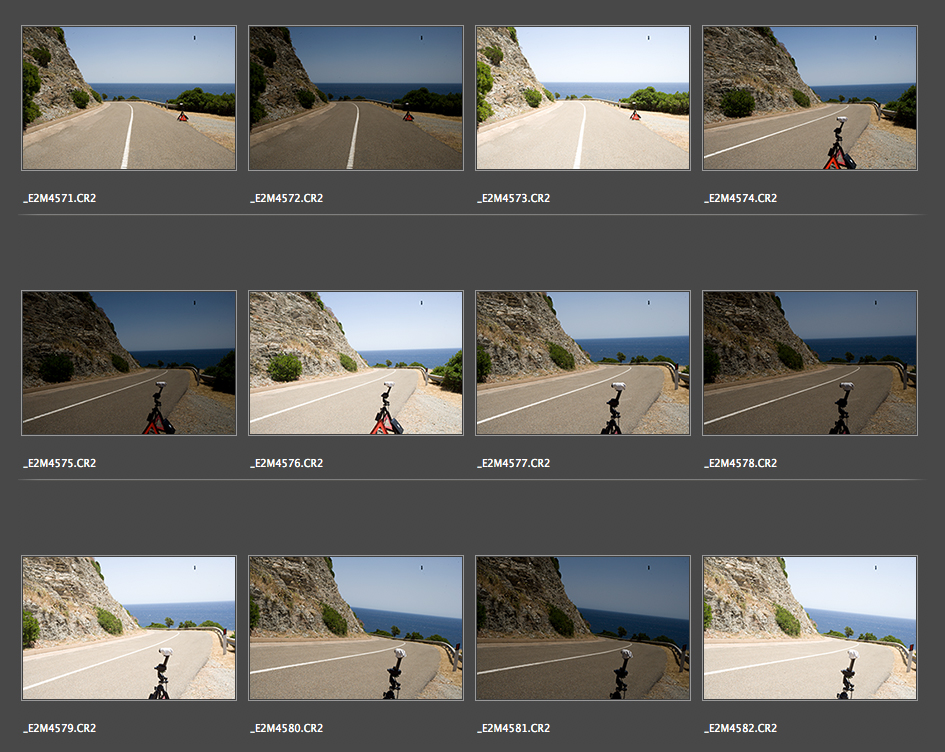This screenshot has width=945, height=752.
Task: Select the _E2M4574.CR2 image thumbnail
Action: pyautogui.click(x=810, y=98)
